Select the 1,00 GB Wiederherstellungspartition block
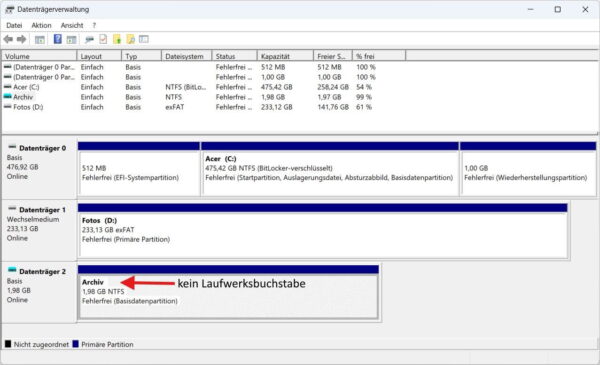Image resolution: width=600 pixels, height=365 pixels. coord(528,169)
